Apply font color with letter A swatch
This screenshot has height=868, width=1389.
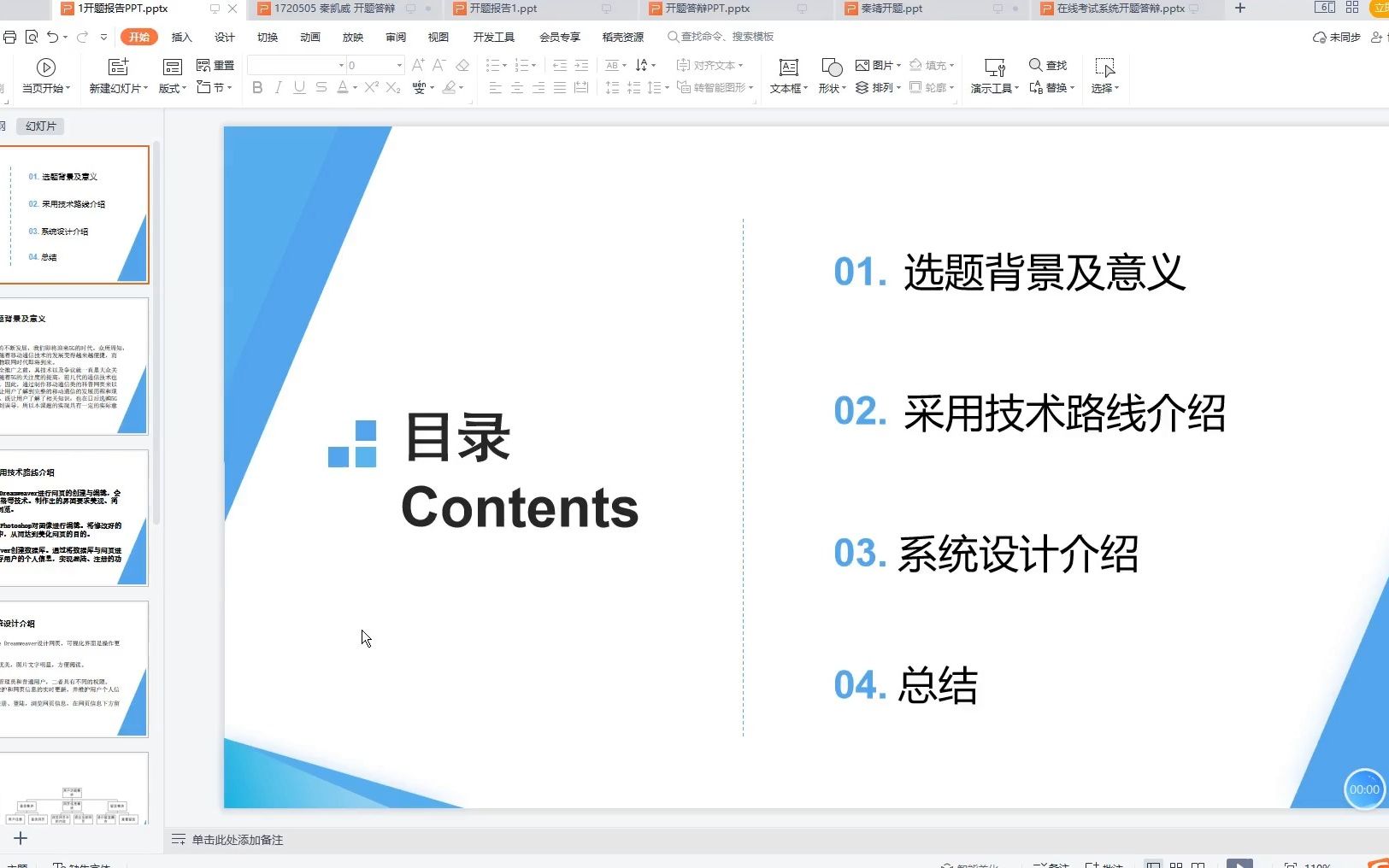coord(343,87)
